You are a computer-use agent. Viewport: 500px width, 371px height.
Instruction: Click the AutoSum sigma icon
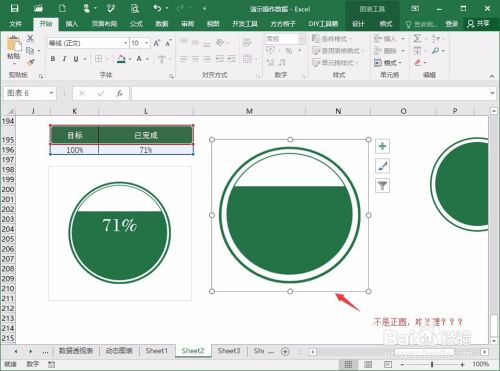(x=417, y=38)
